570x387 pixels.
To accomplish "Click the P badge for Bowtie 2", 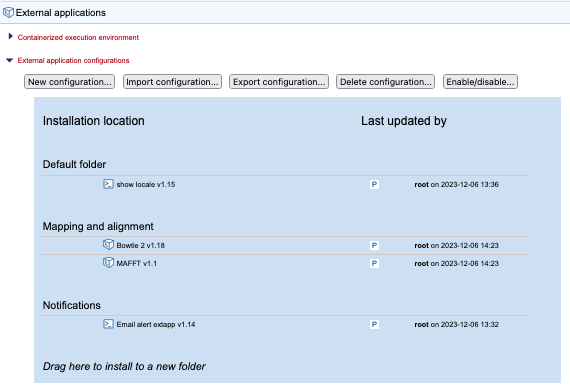I will tap(374, 246).
